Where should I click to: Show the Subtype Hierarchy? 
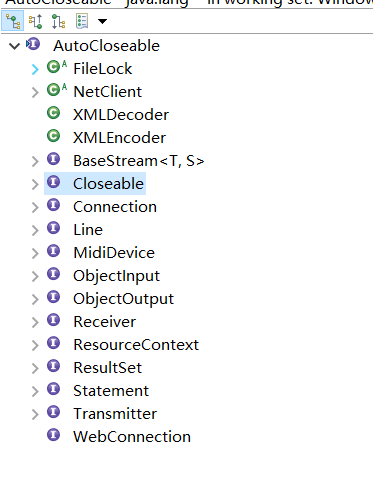click(58, 21)
